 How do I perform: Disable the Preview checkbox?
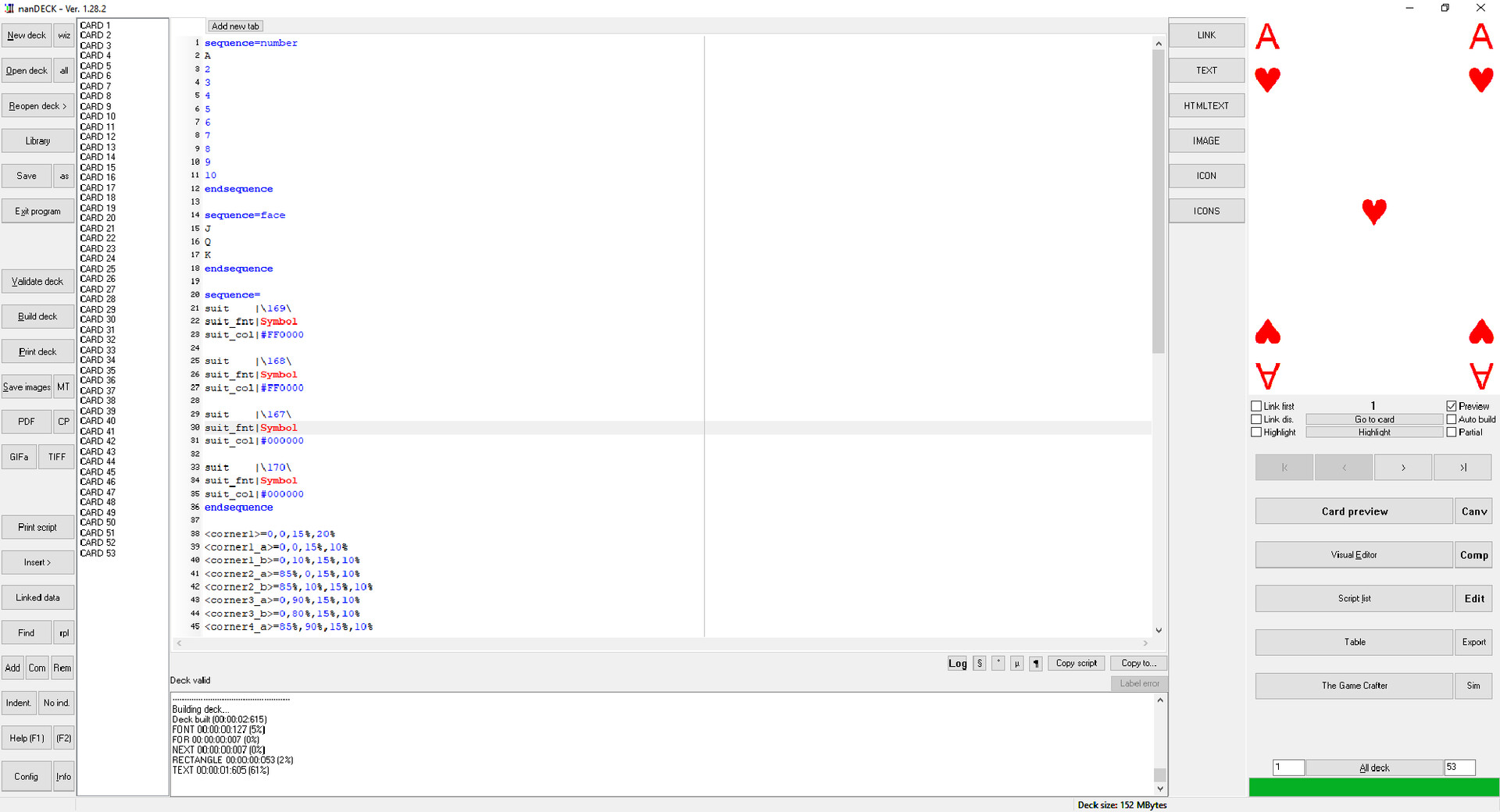pos(1452,406)
